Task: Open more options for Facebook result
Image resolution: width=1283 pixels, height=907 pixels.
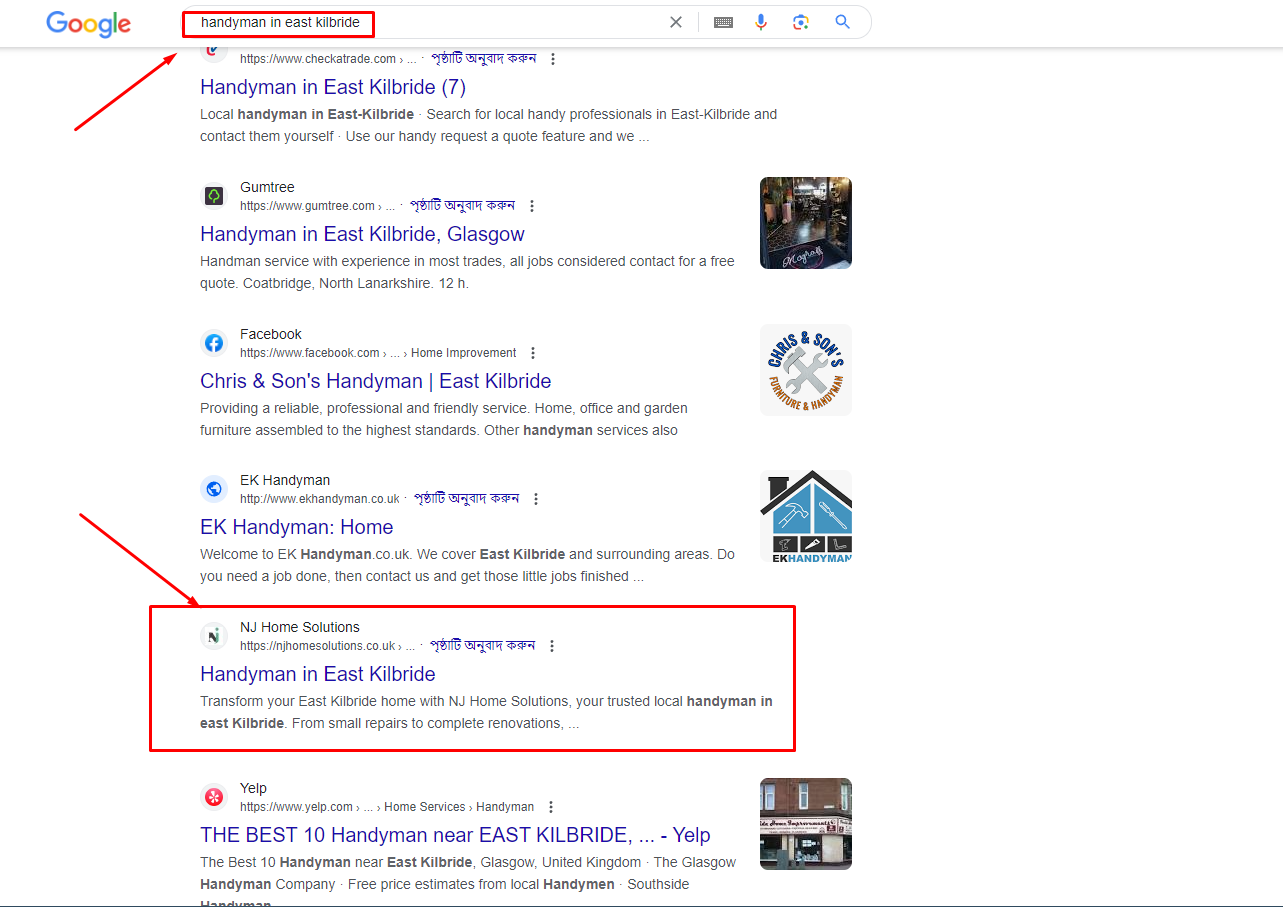Action: click(533, 353)
